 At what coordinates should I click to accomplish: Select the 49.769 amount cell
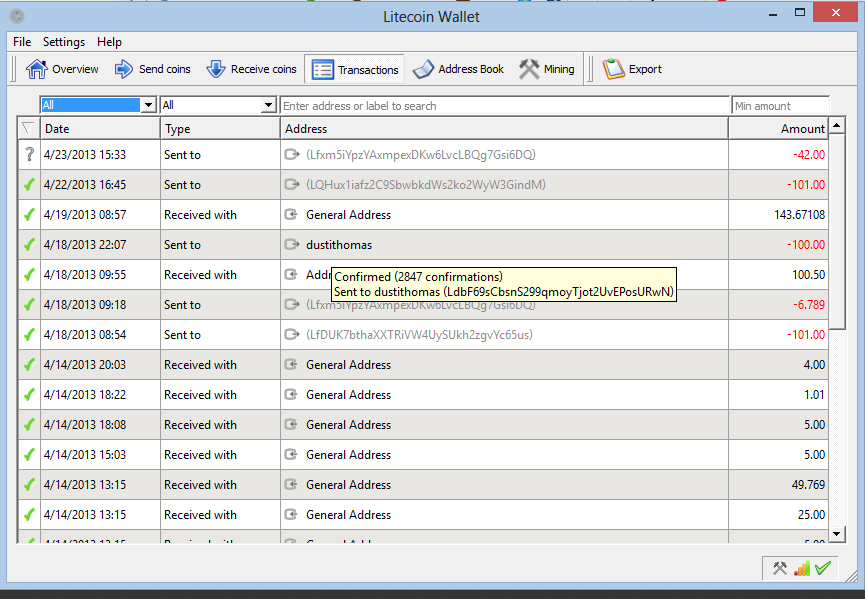[x=778, y=485]
